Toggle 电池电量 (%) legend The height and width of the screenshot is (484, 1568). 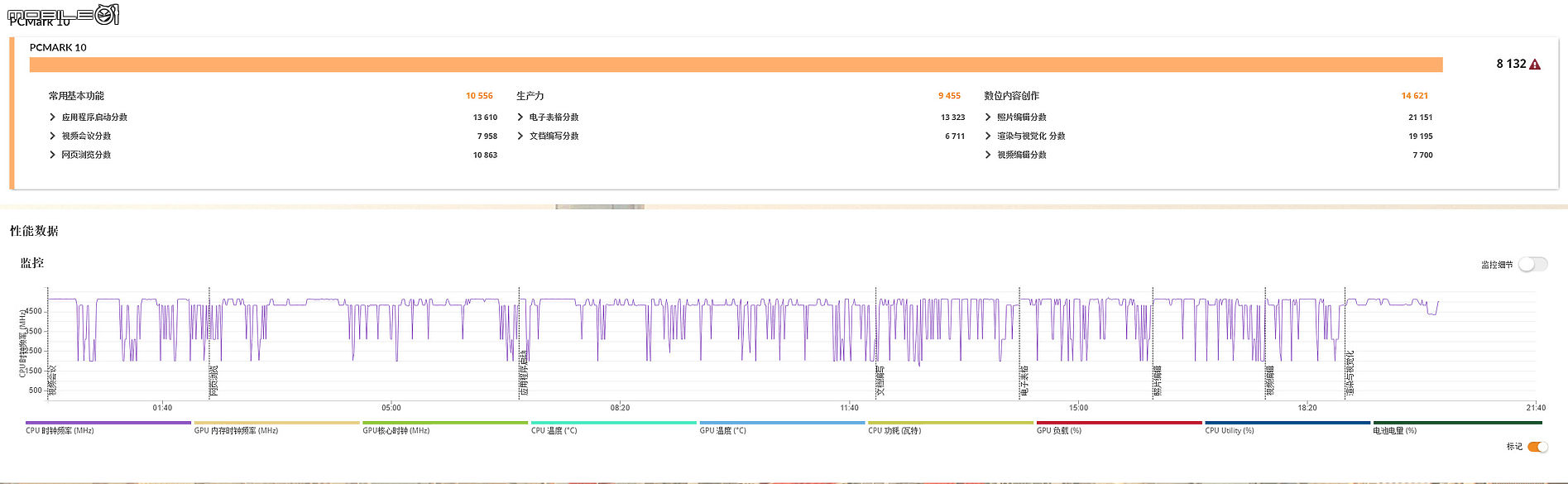pos(1456,427)
